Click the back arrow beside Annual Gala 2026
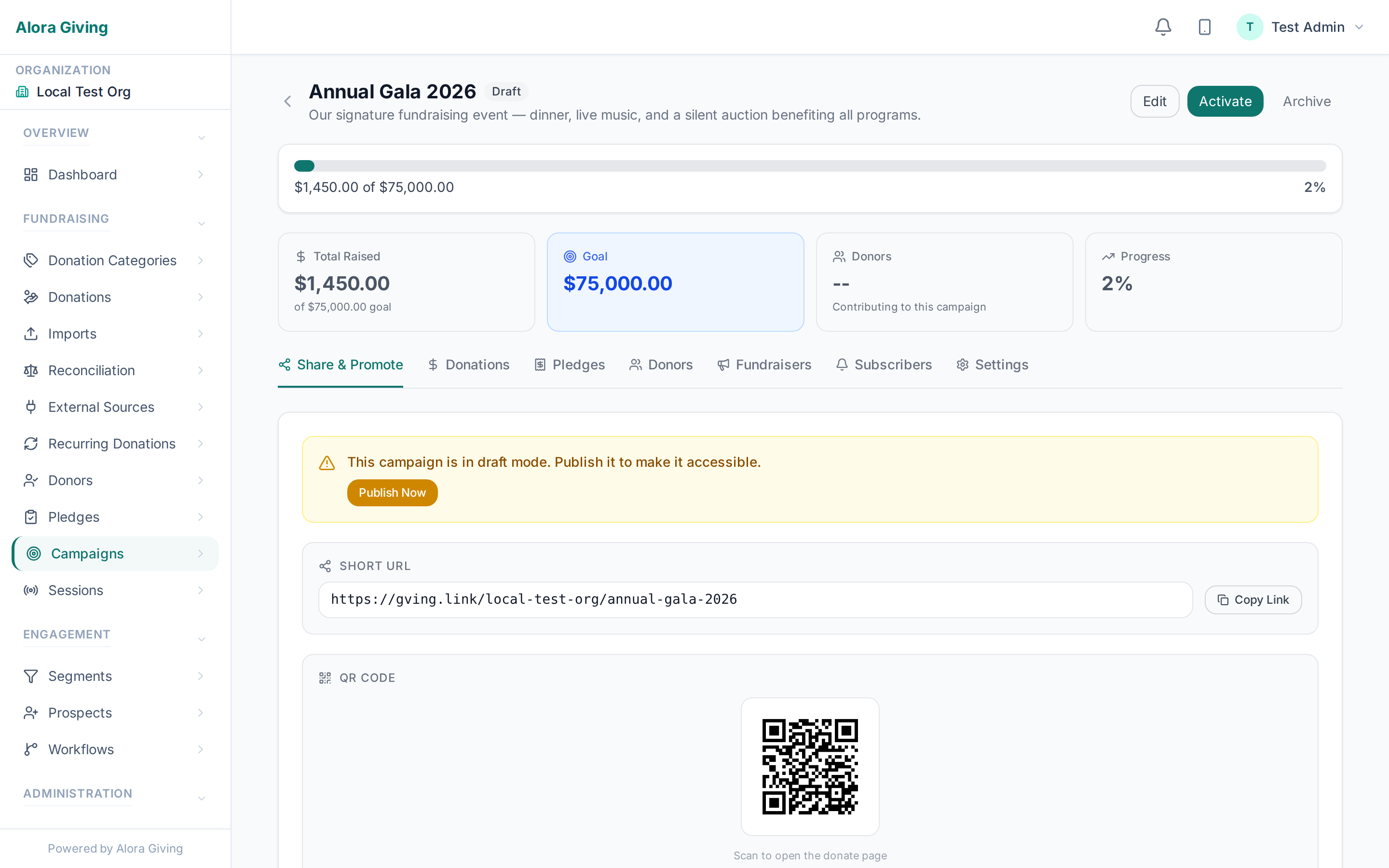The image size is (1389, 868). click(288, 101)
